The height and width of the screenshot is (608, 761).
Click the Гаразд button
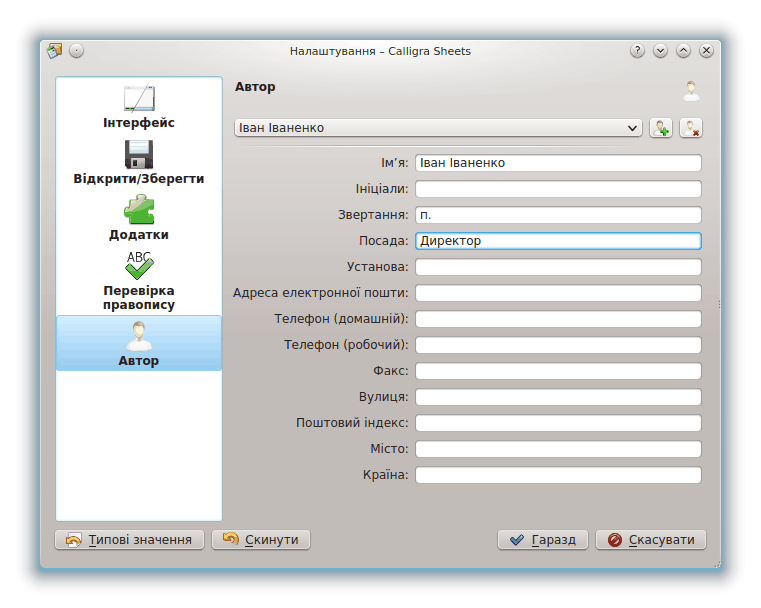pos(543,540)
